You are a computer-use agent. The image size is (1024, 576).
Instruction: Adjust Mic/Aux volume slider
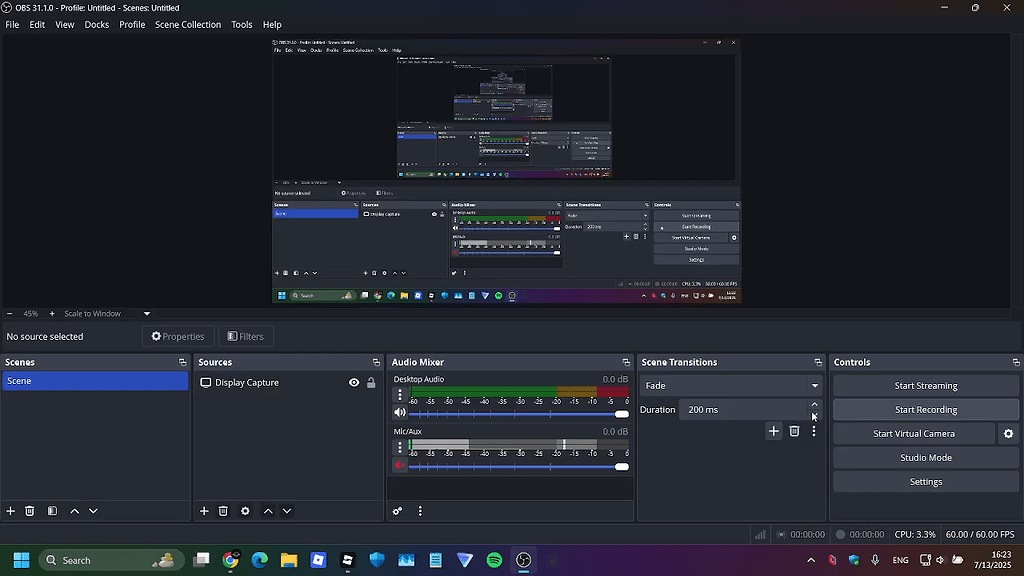coord(519,466)
